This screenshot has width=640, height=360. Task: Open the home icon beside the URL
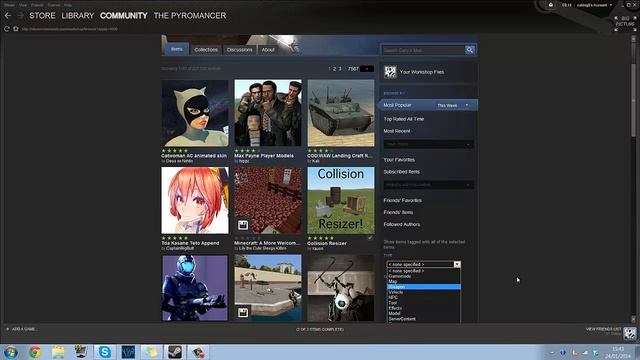(x=16, y=29)
